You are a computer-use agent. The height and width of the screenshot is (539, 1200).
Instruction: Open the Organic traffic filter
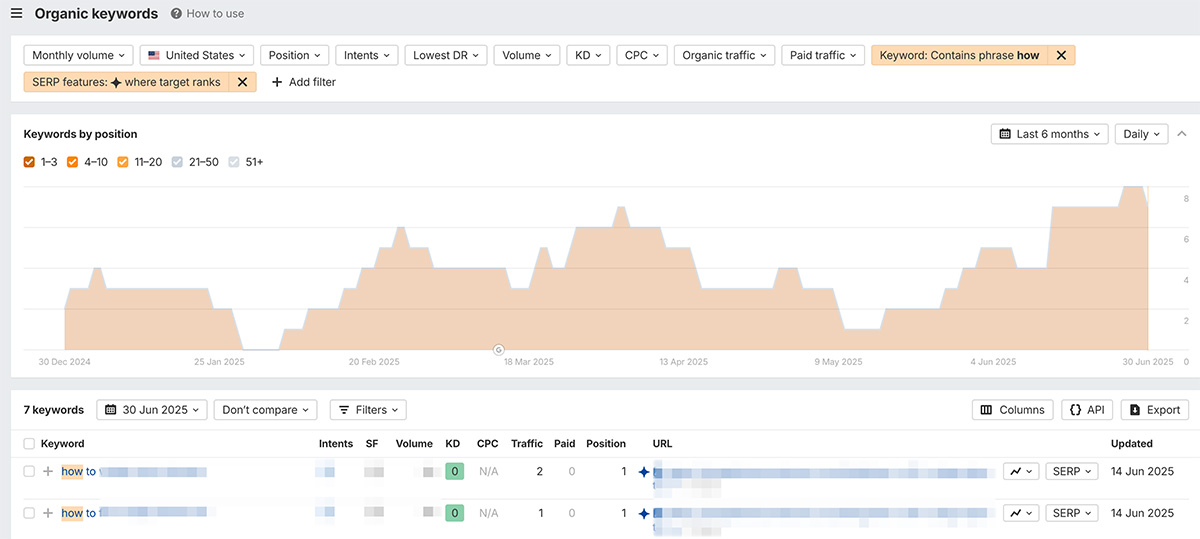724,56
